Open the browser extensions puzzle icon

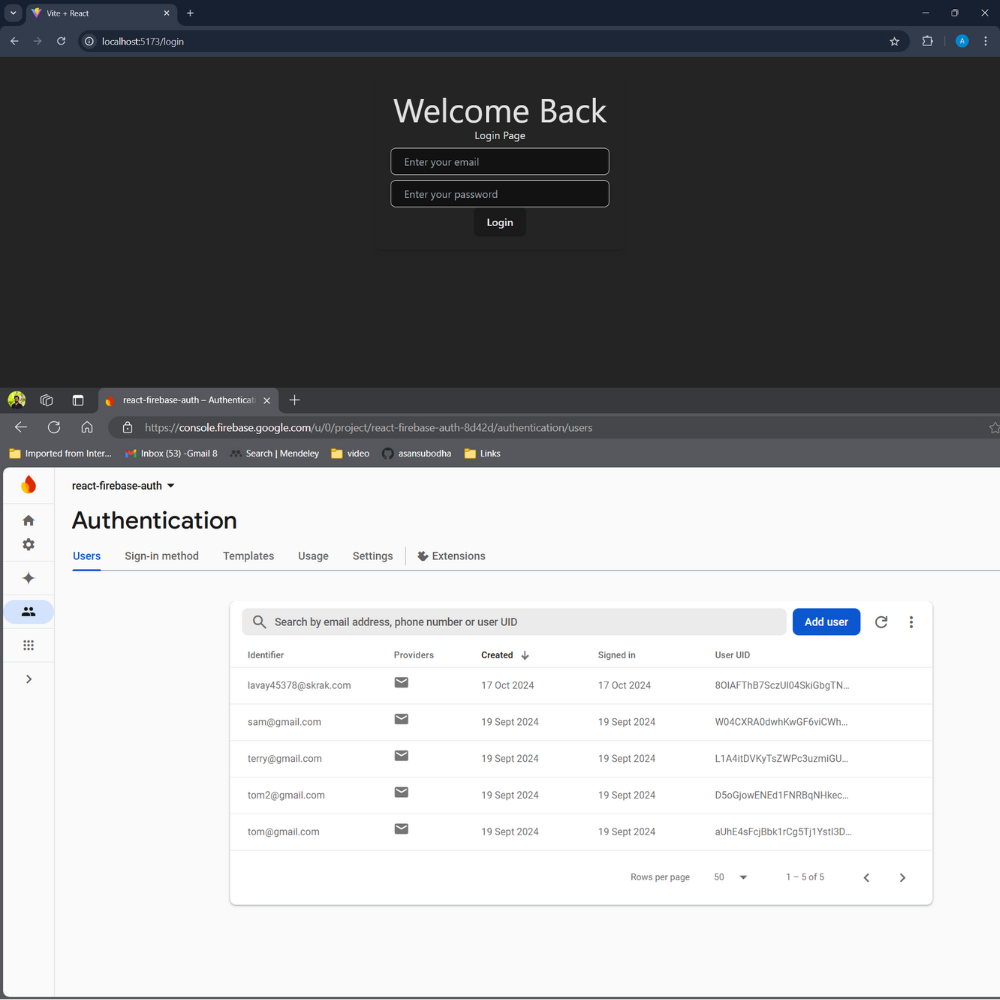[927, 41]
